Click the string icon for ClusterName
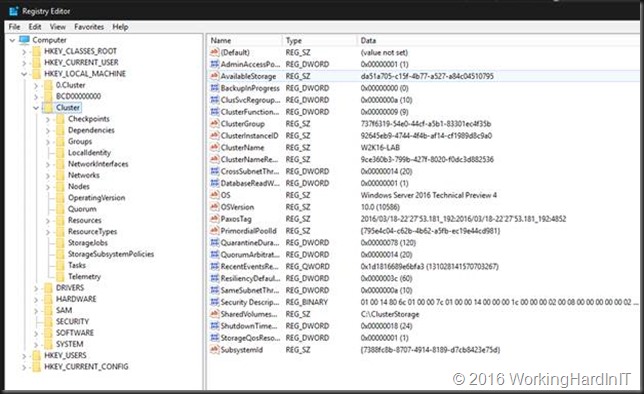The image size is (644, 394). 214,147
